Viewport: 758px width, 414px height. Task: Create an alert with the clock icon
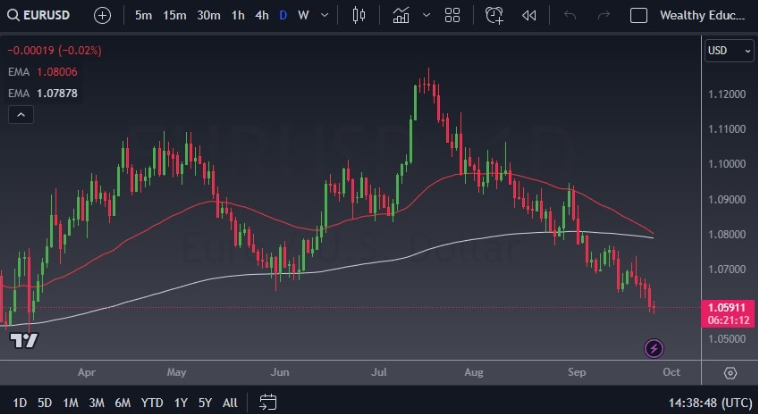494,15
